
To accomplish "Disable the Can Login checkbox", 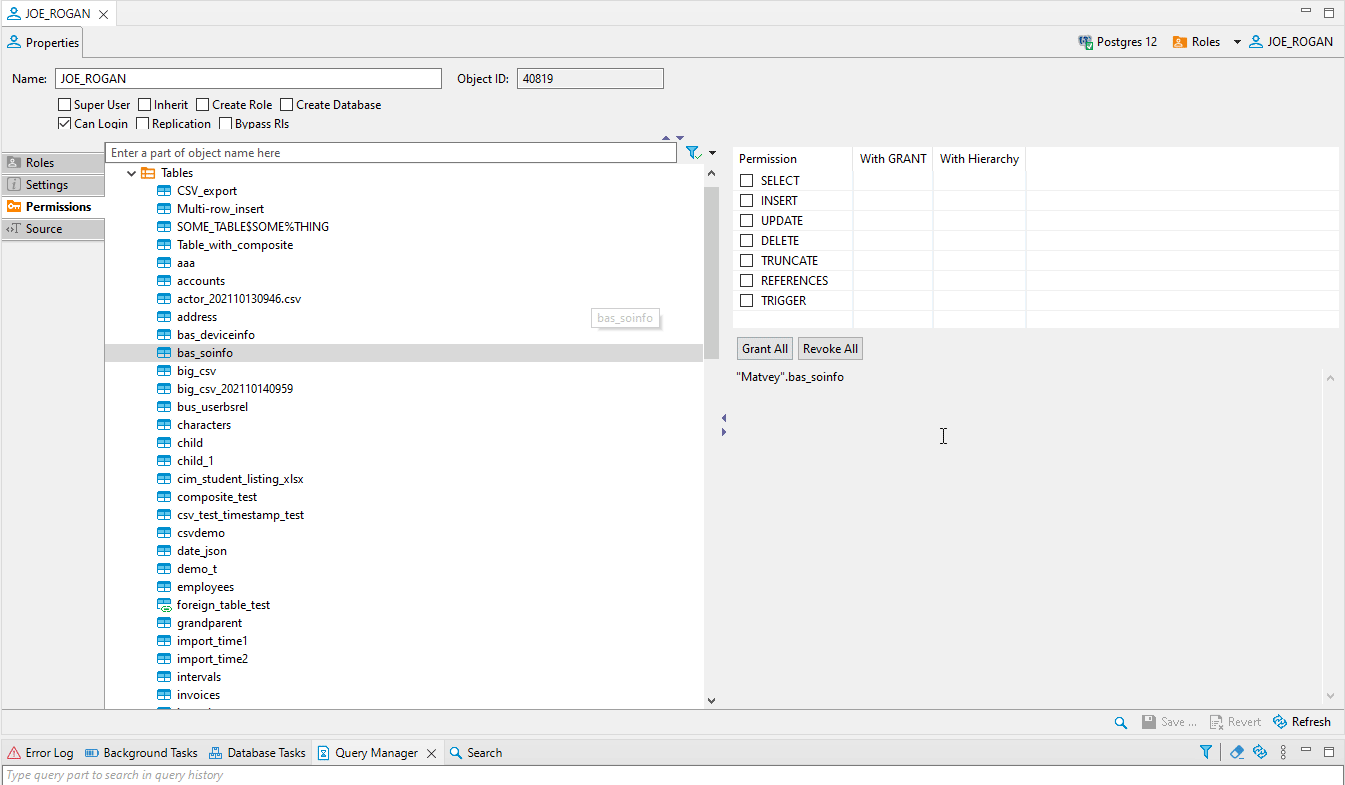I will pyautogui.click(x=63, y=124).
